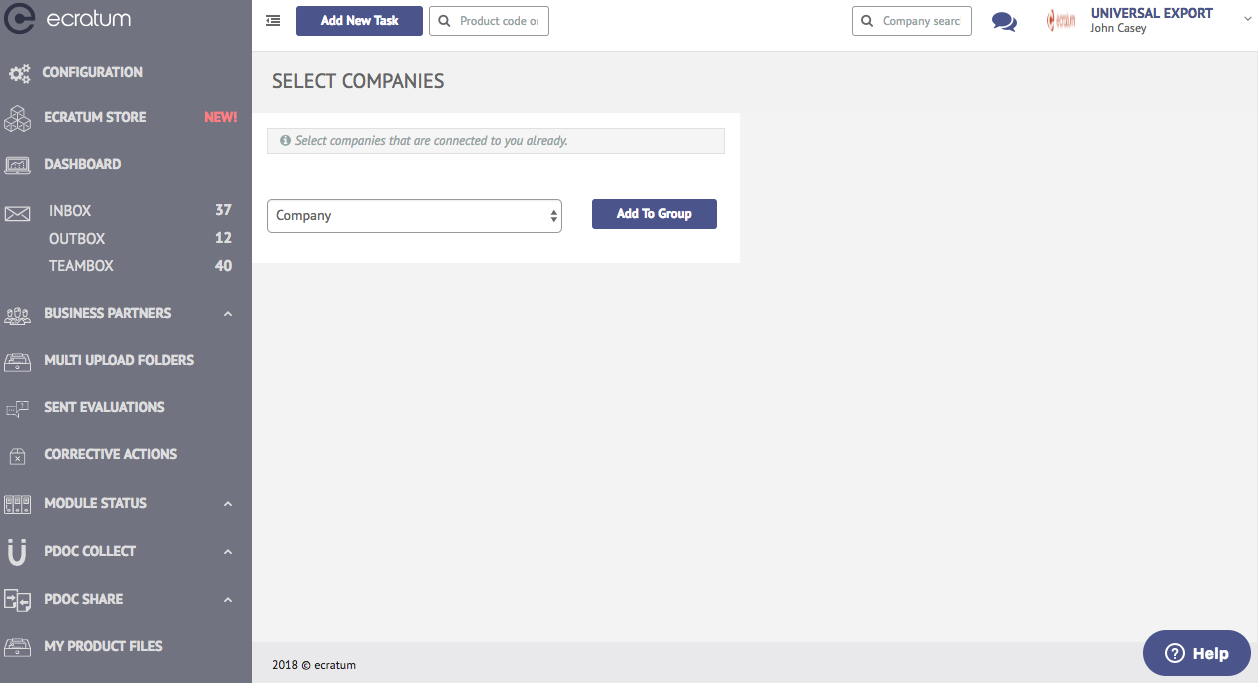Image resolution: width=1258 pixels, height=683 pixels.
Task: Open the Ecratum Store boxes icon
Action: coord(18,118)
